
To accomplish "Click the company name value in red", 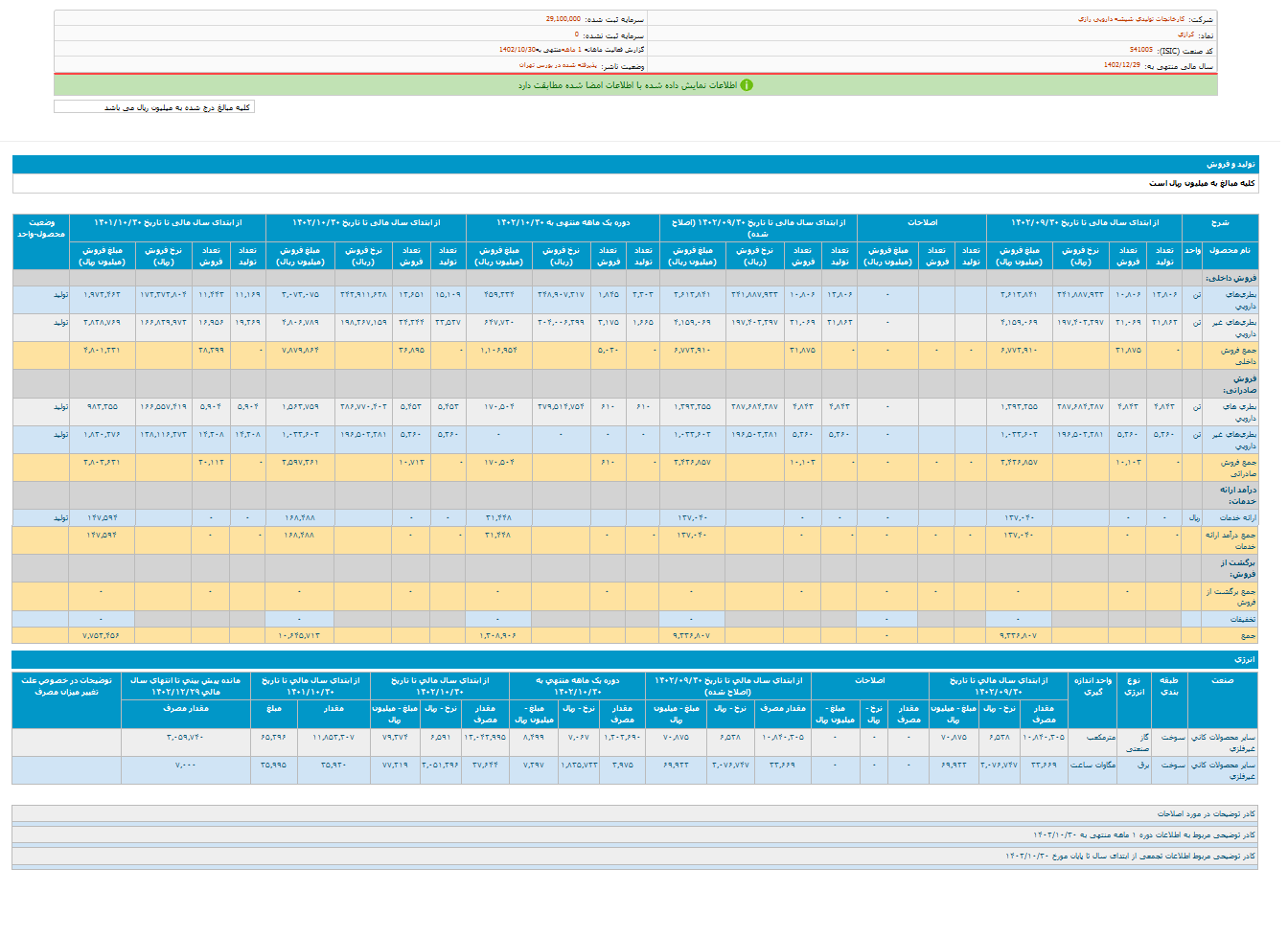I will click(x=1131, y=19).
